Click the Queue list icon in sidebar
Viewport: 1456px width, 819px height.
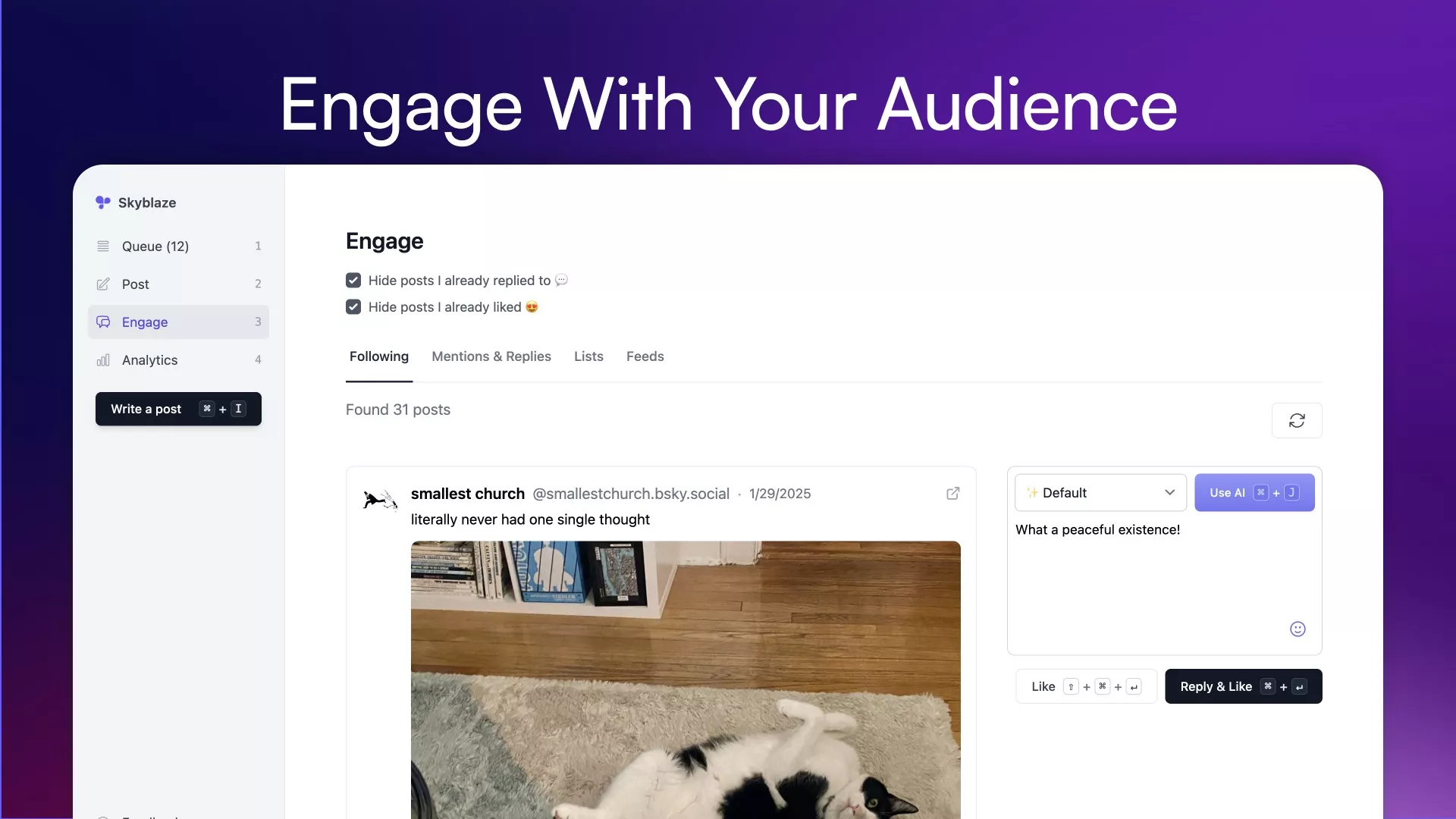coord(103,246)
